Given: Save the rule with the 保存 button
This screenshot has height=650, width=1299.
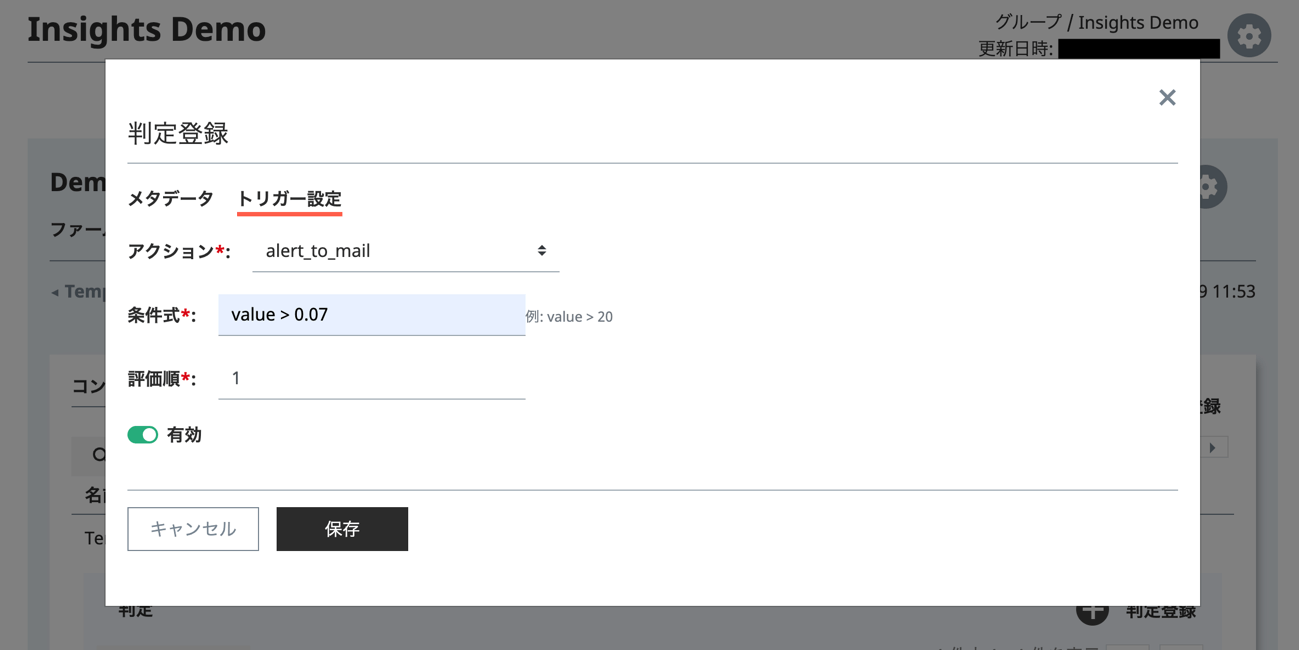Looking at the screenshot, I should coord(342,529).
